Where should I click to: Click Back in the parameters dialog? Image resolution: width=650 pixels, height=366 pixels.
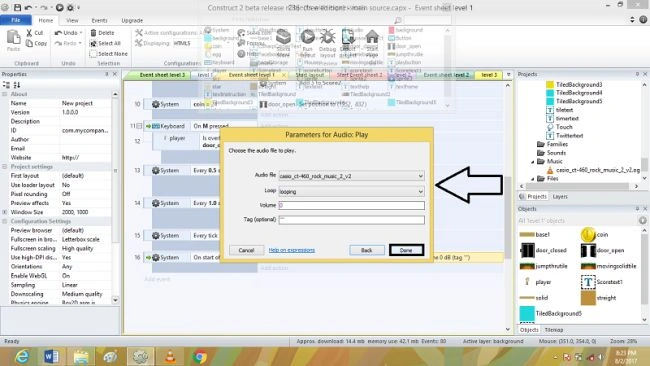[366, 250]
